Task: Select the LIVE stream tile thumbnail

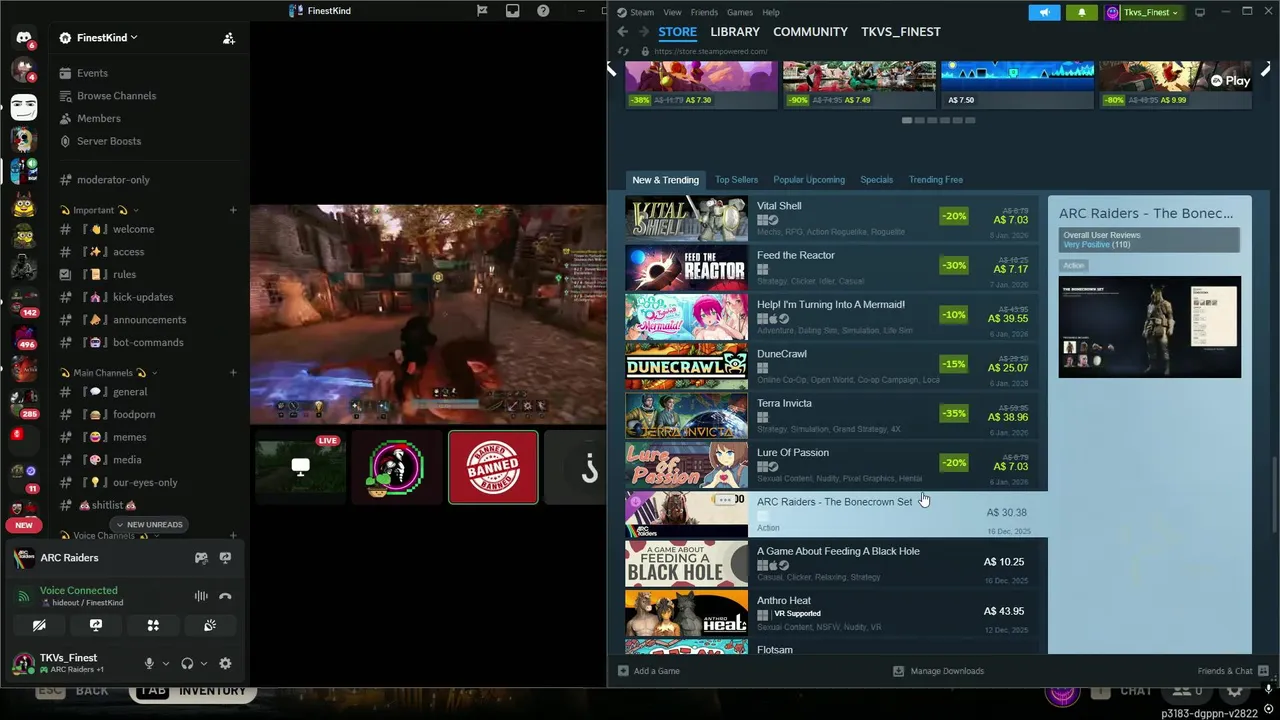Action: point(300,467)
